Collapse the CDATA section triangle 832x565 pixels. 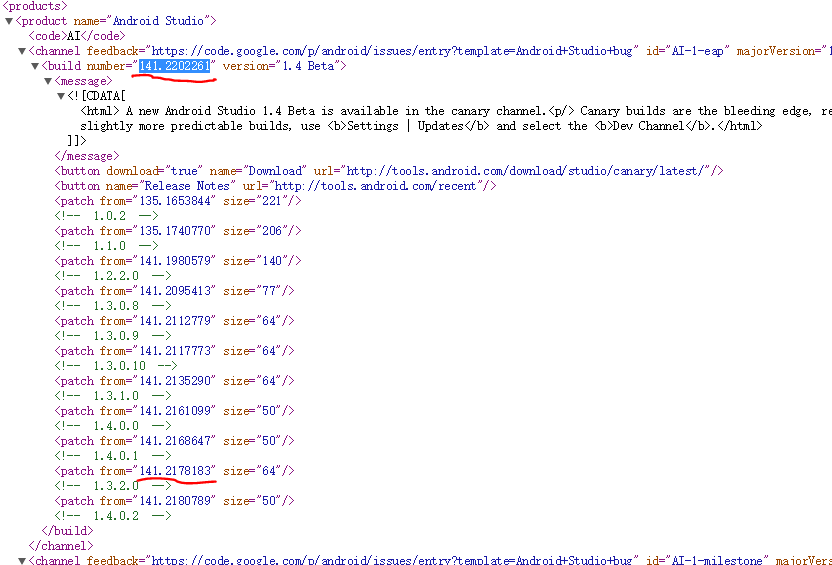pyautogui.click(x=60, y=96)
